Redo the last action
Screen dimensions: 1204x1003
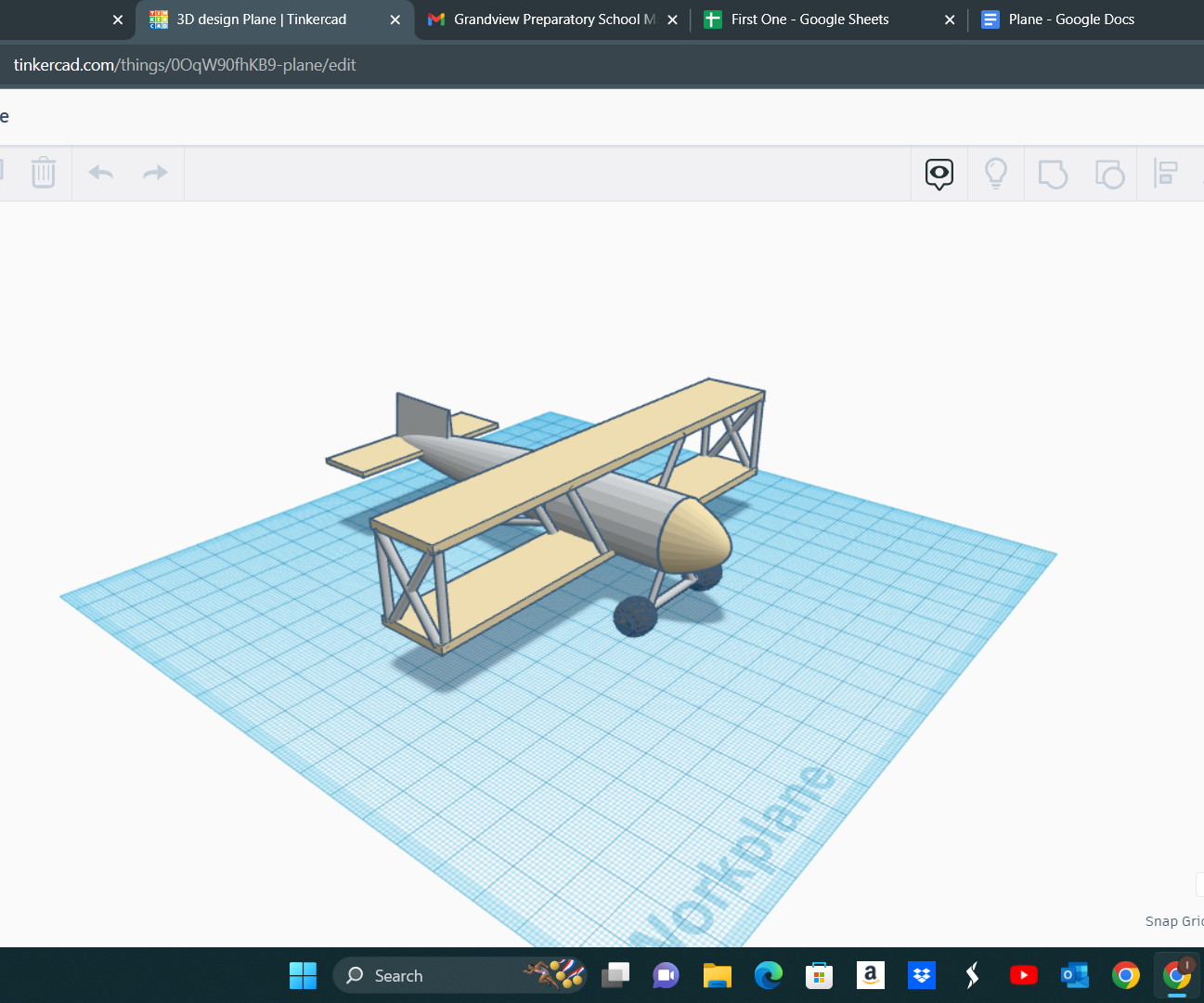pyautogui.click(x=153, y=173)
